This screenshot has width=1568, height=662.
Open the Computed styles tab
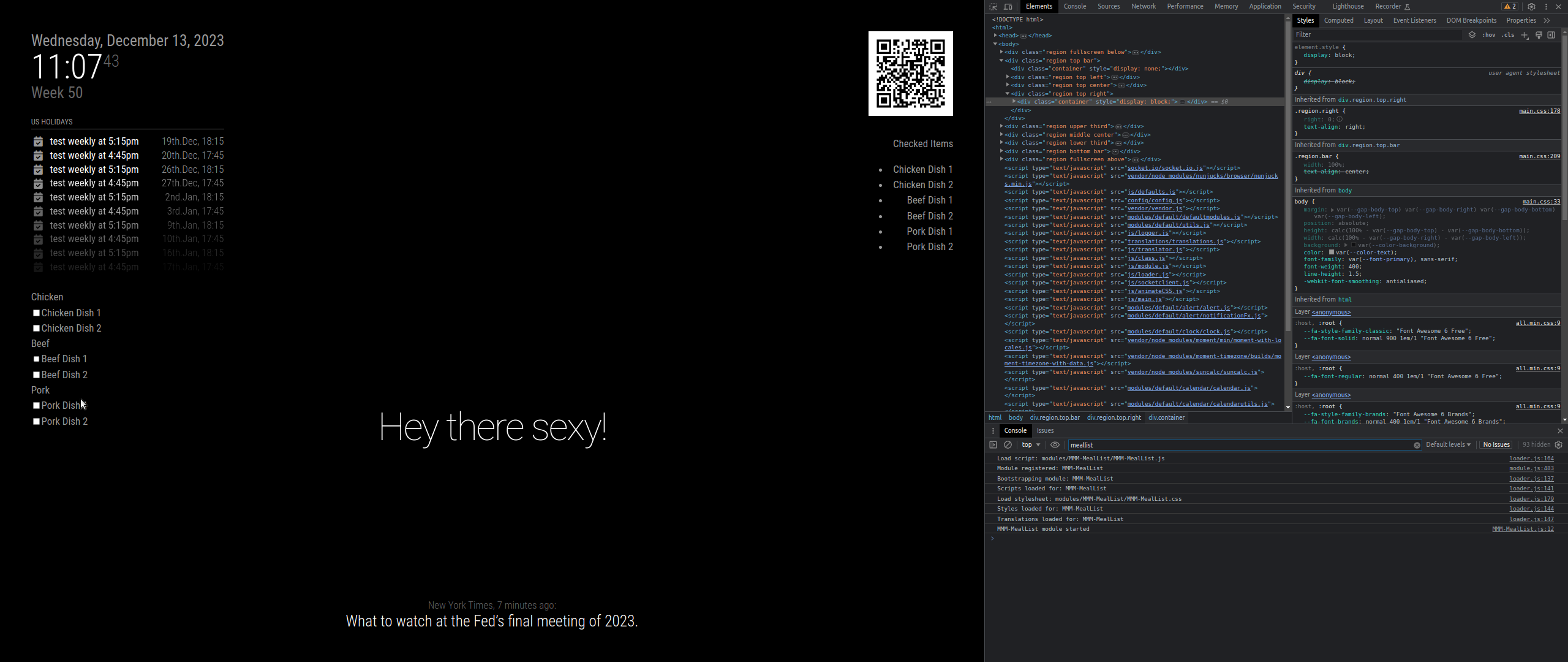[x=1338, y=21]
